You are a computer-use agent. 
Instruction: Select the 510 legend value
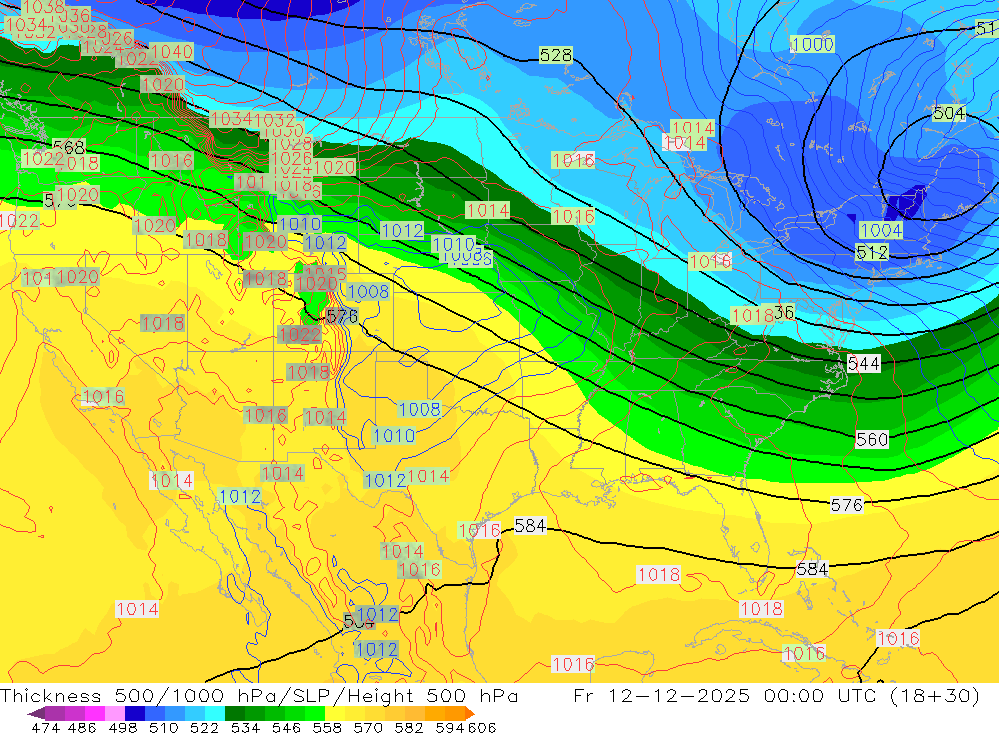pyautogui.click(x=164, y=727)
